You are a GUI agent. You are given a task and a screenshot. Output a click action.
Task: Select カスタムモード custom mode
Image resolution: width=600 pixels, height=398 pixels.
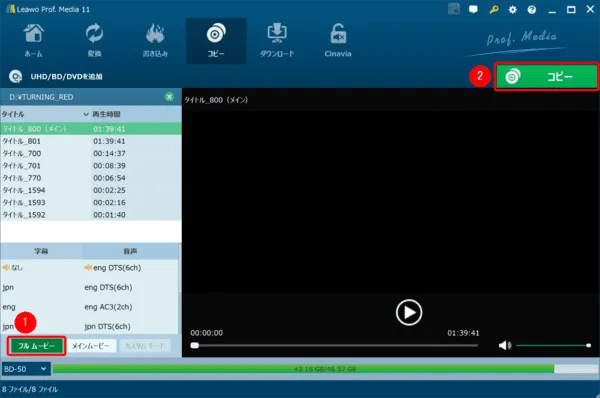(x=145, y=346)
